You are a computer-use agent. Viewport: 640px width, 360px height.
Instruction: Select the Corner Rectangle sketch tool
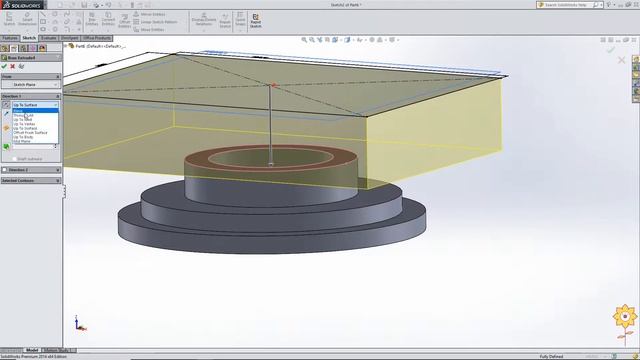click(x=43, y=22)
